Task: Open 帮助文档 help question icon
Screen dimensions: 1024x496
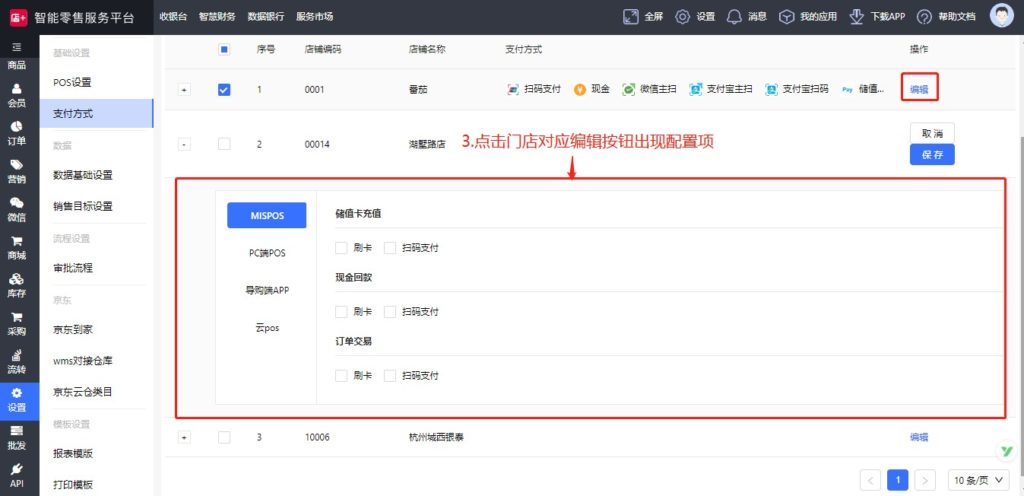Action: [x=924, y=17]
